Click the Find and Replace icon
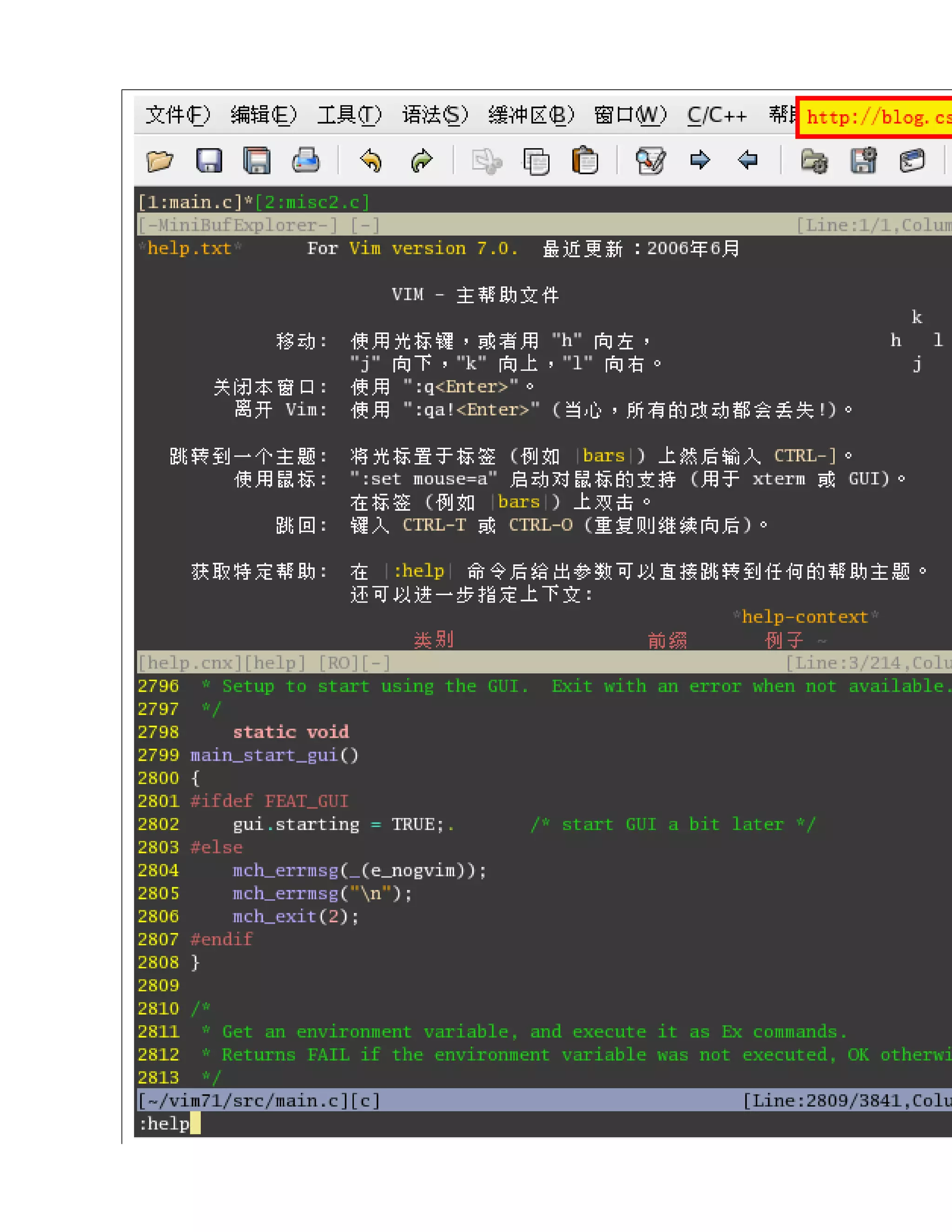952x1232 pixels. 650,161
